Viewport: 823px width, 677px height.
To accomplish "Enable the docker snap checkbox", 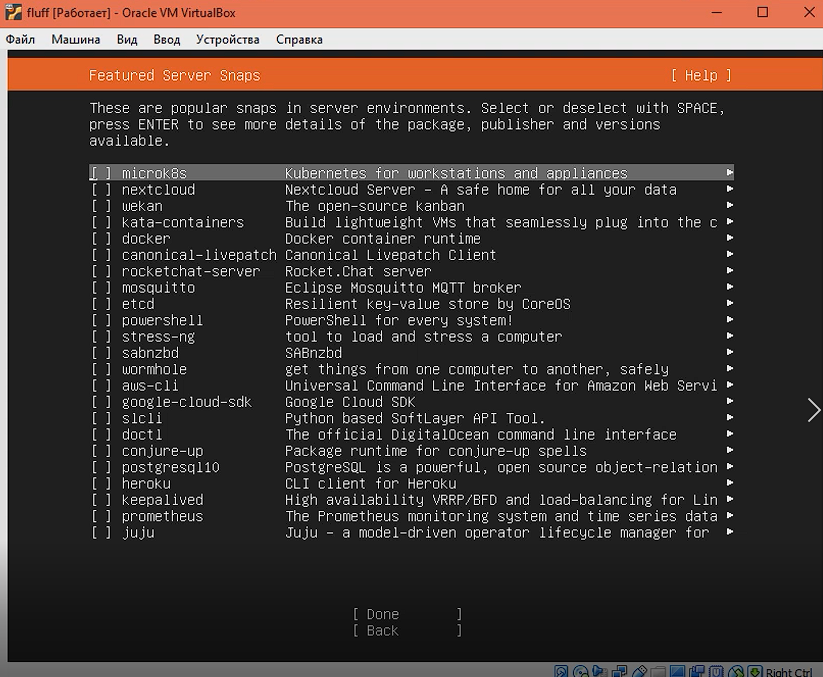I will tap(101, 239).
